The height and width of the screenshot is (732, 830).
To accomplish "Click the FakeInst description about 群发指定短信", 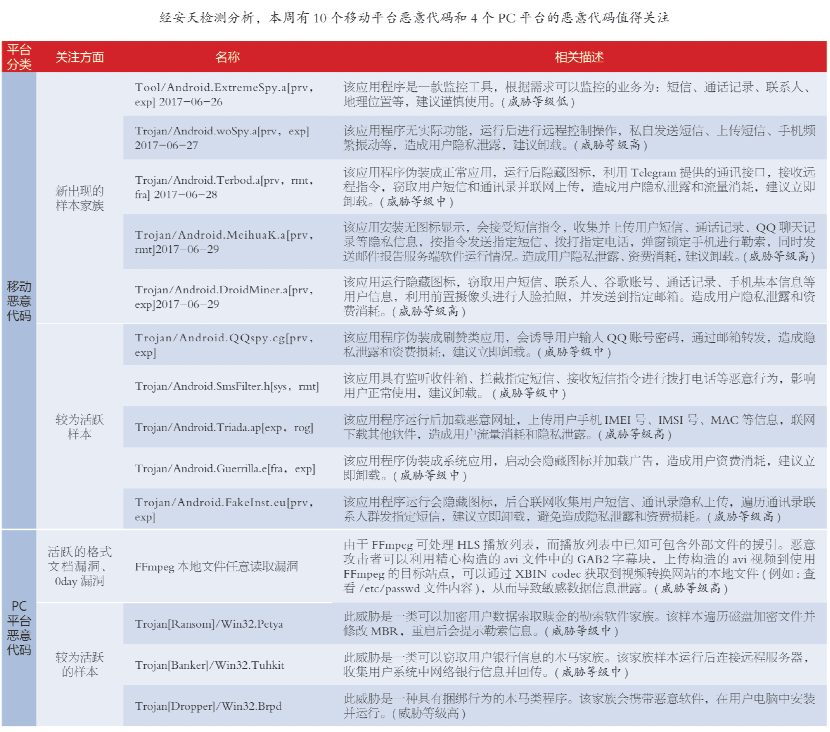I will click(x=579, y=509).
